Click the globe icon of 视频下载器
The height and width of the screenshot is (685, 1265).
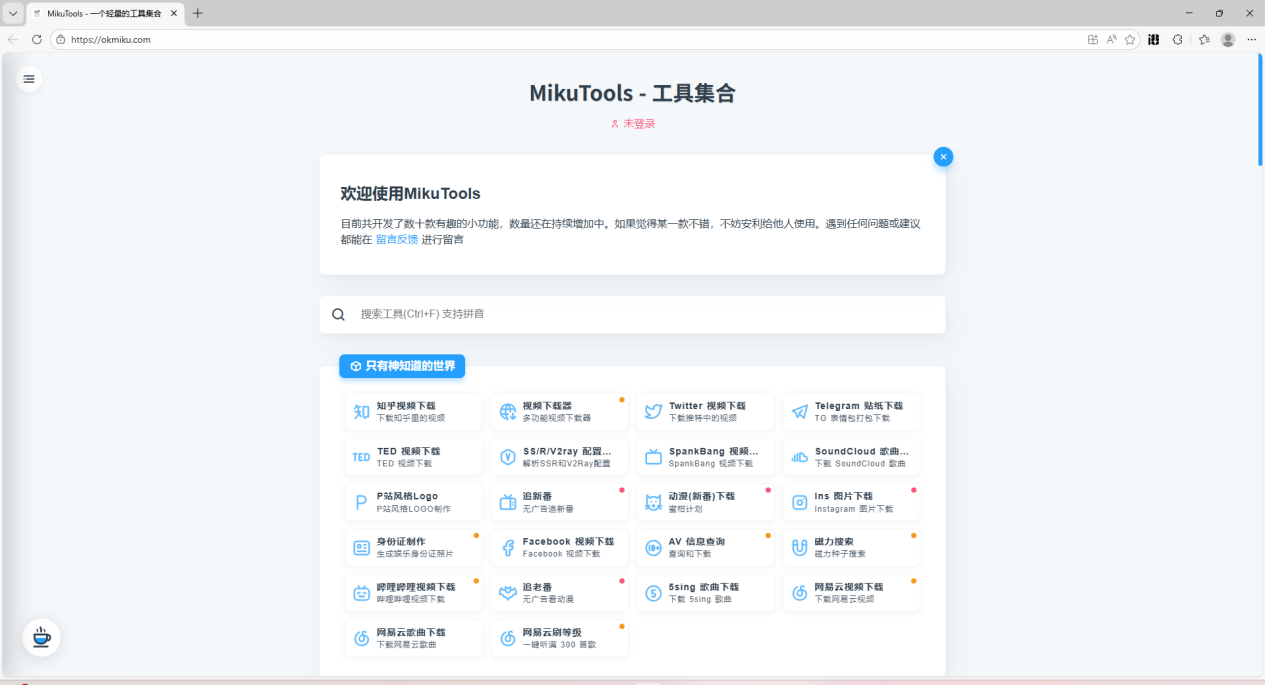coord(508,412)
